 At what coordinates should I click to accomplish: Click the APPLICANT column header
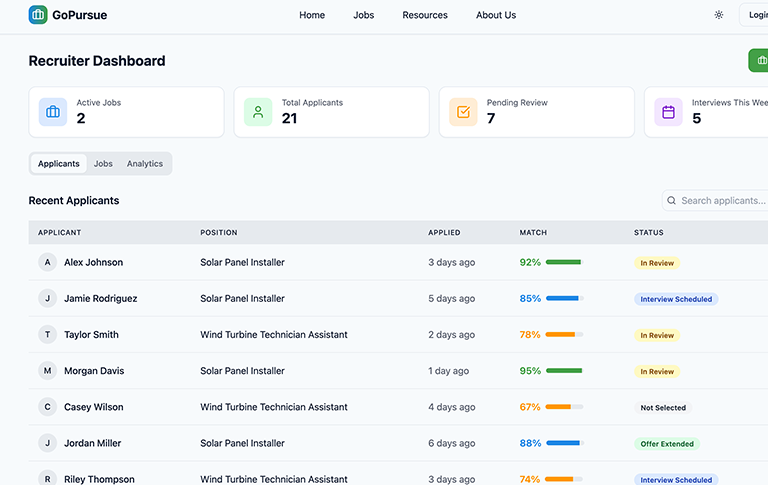(60, 233)
